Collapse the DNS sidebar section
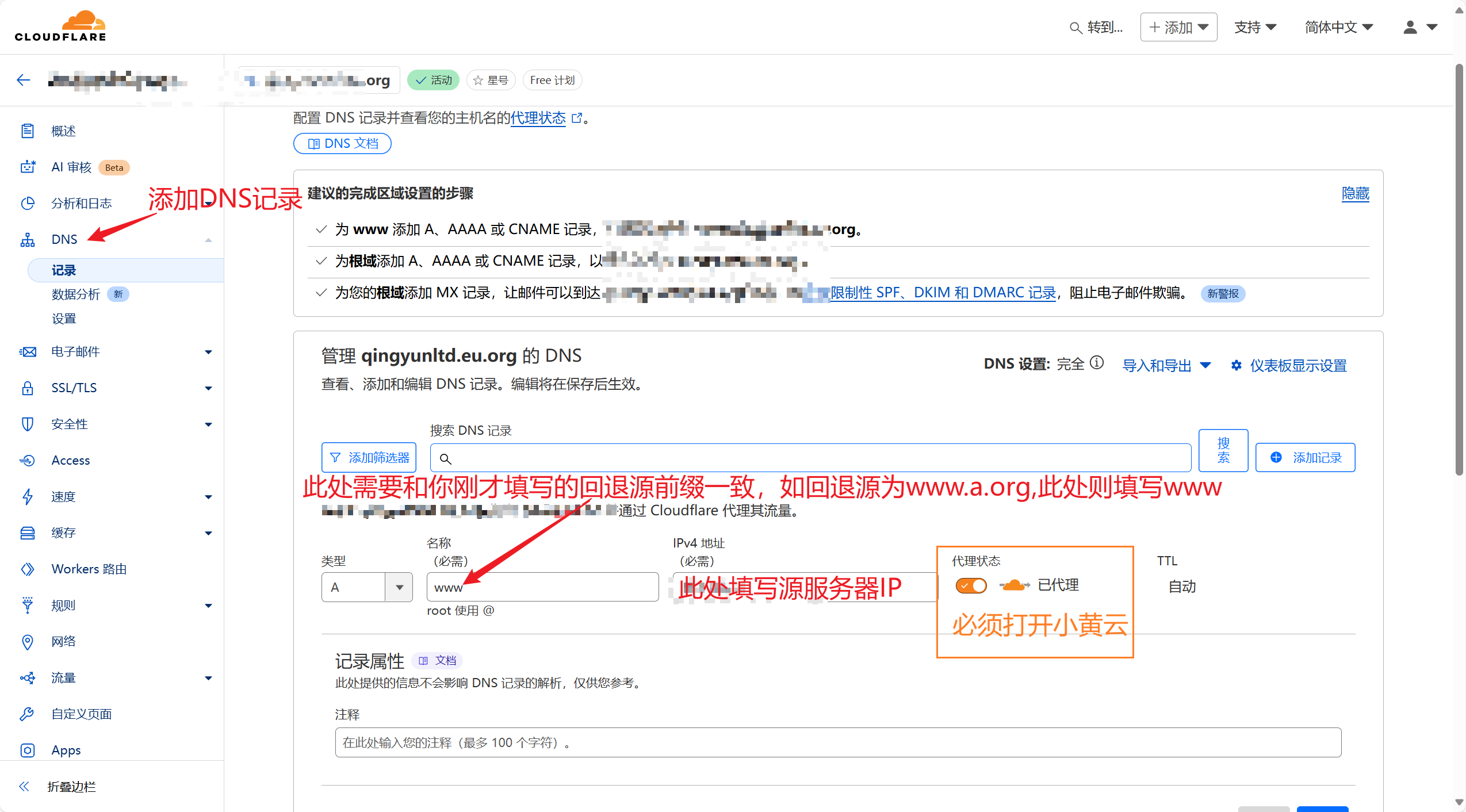The height and width of the screenshot is (812, 1466). tap(208, 240)
